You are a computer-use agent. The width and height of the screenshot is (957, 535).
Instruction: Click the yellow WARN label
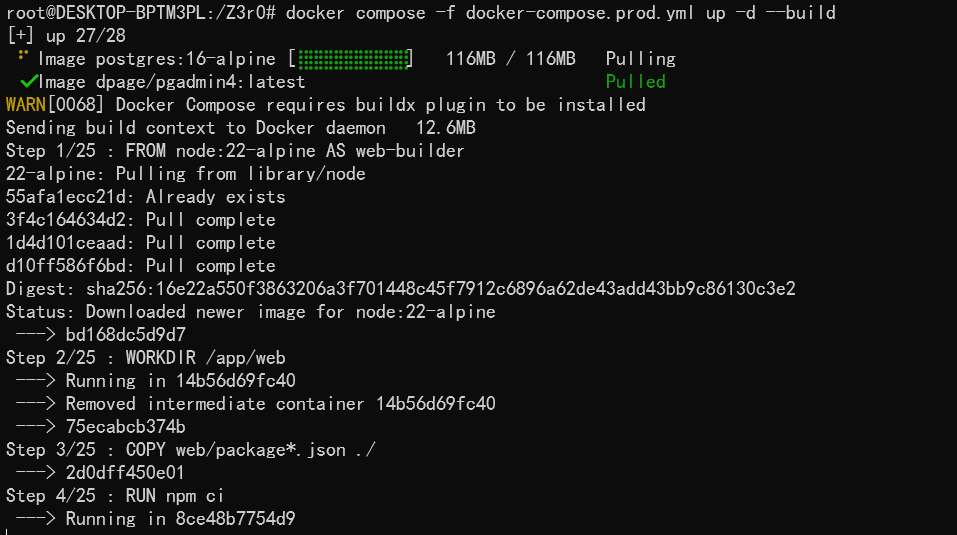point(26,105)
